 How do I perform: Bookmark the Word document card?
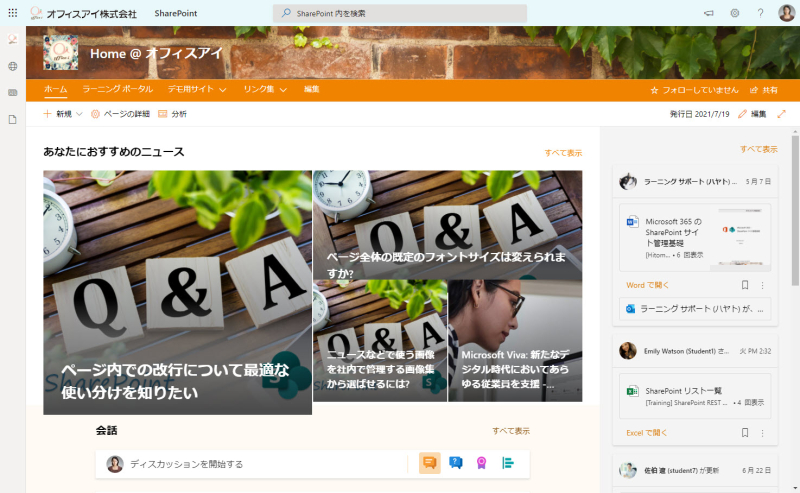(745, 285)
